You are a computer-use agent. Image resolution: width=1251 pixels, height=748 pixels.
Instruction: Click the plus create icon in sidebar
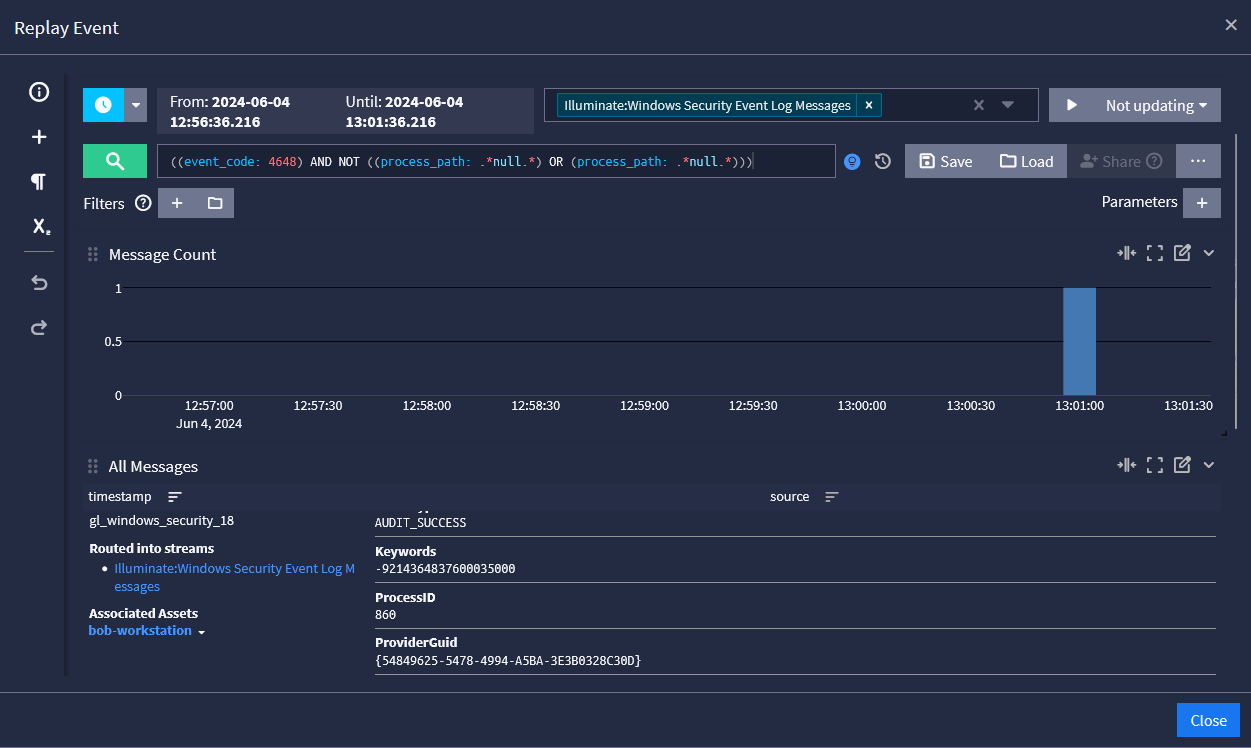tap(39, 137)
